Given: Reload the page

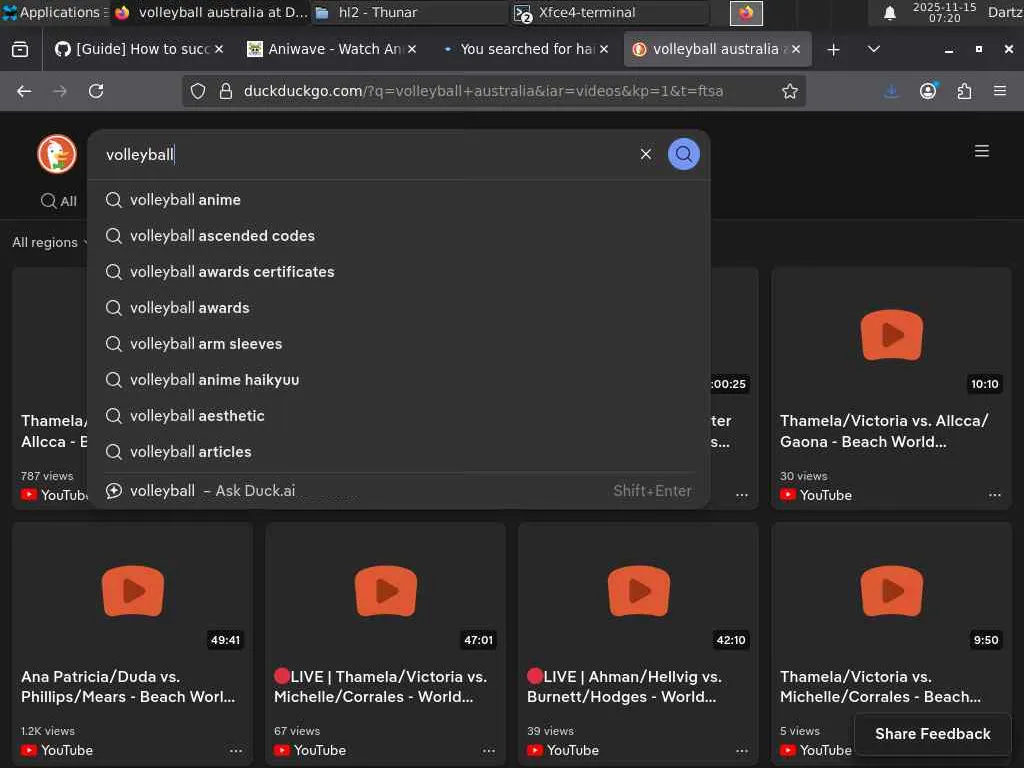Looking at the screenshot, I should click(x=96, y=91).
